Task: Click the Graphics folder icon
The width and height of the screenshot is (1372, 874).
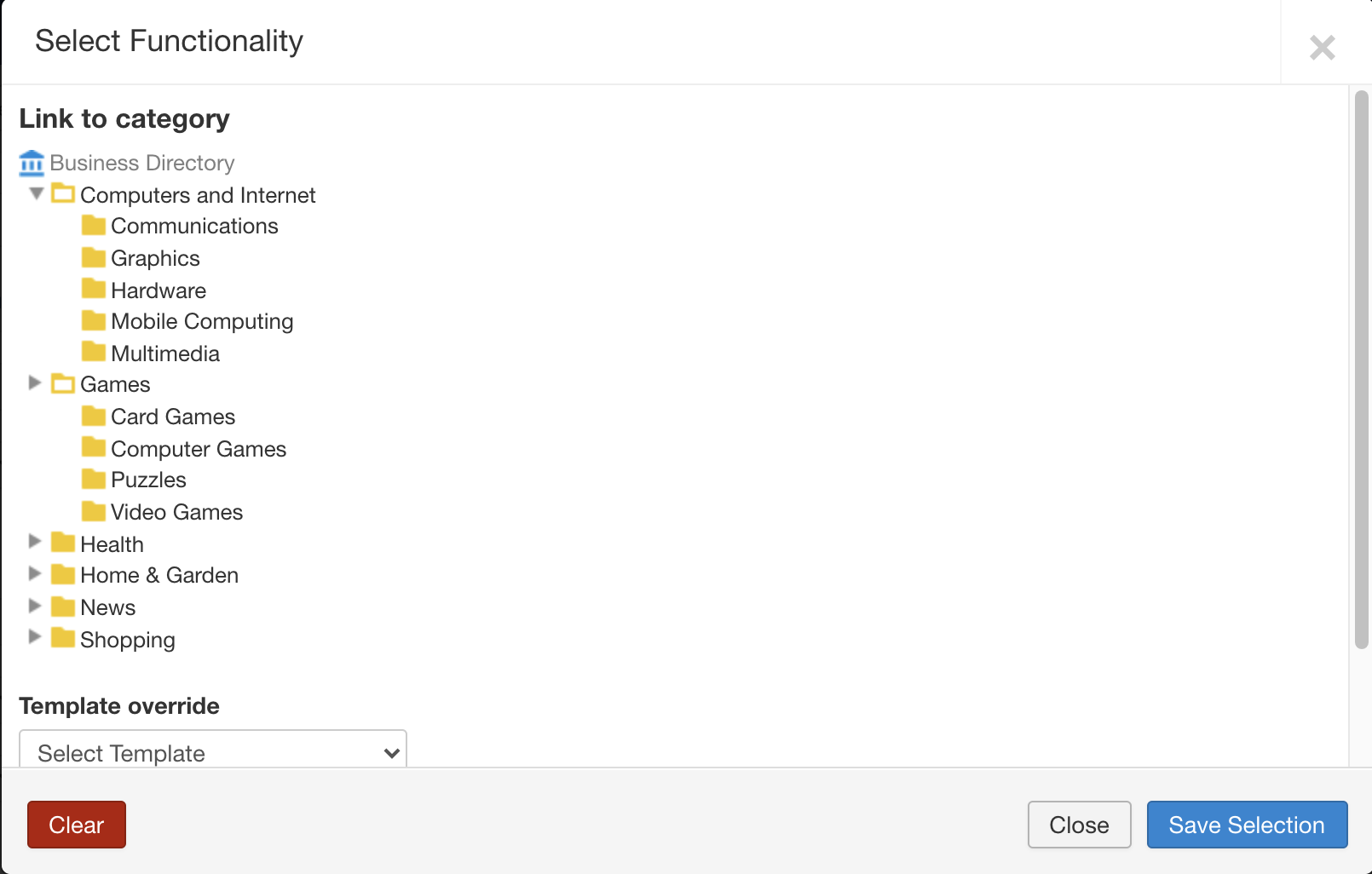Action: tap(94, 258)
